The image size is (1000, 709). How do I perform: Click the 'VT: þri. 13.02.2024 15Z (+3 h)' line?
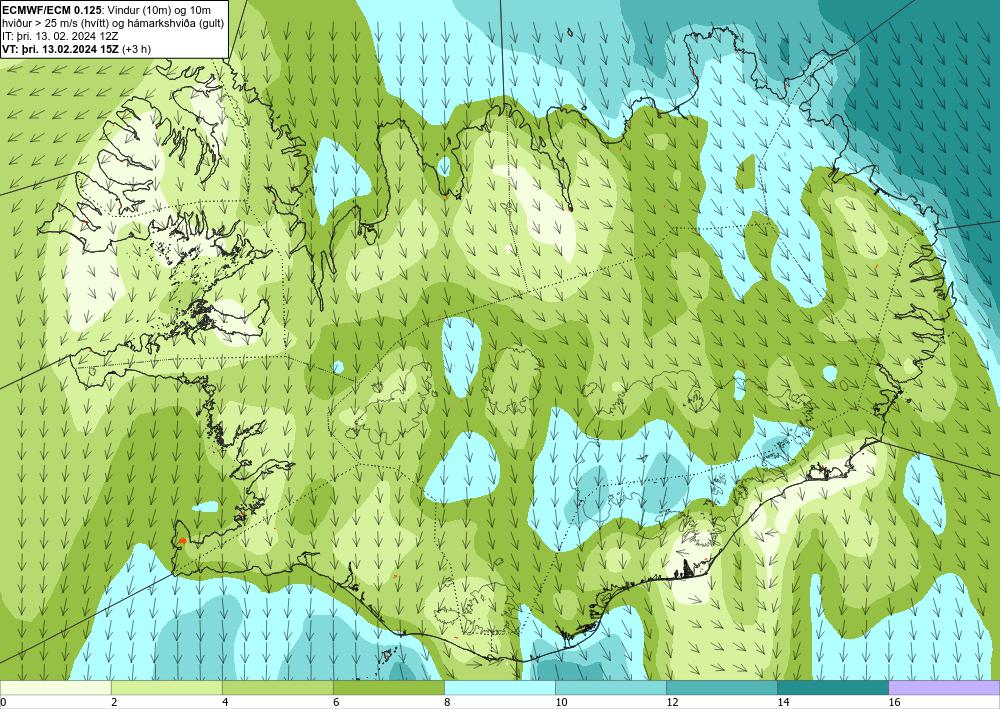[x=77, y=48]
